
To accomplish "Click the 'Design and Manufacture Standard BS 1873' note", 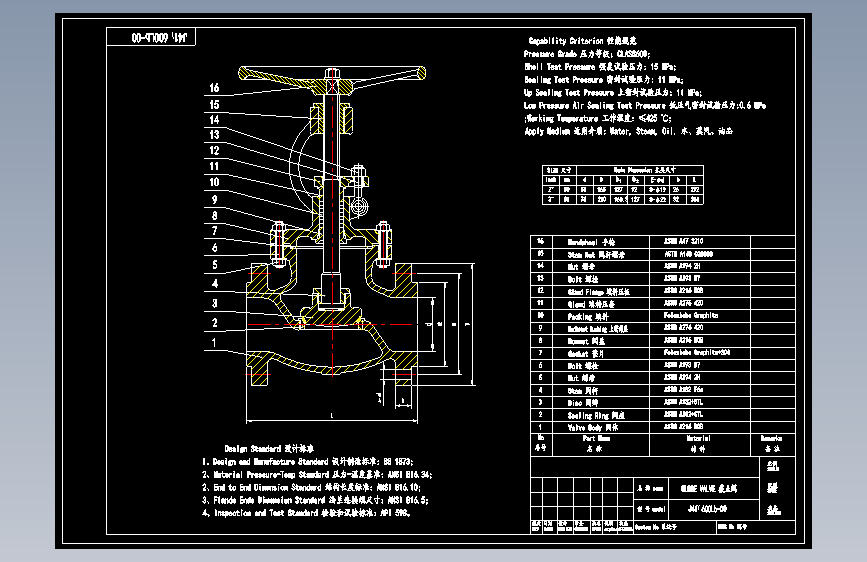I will click(307, 461).
